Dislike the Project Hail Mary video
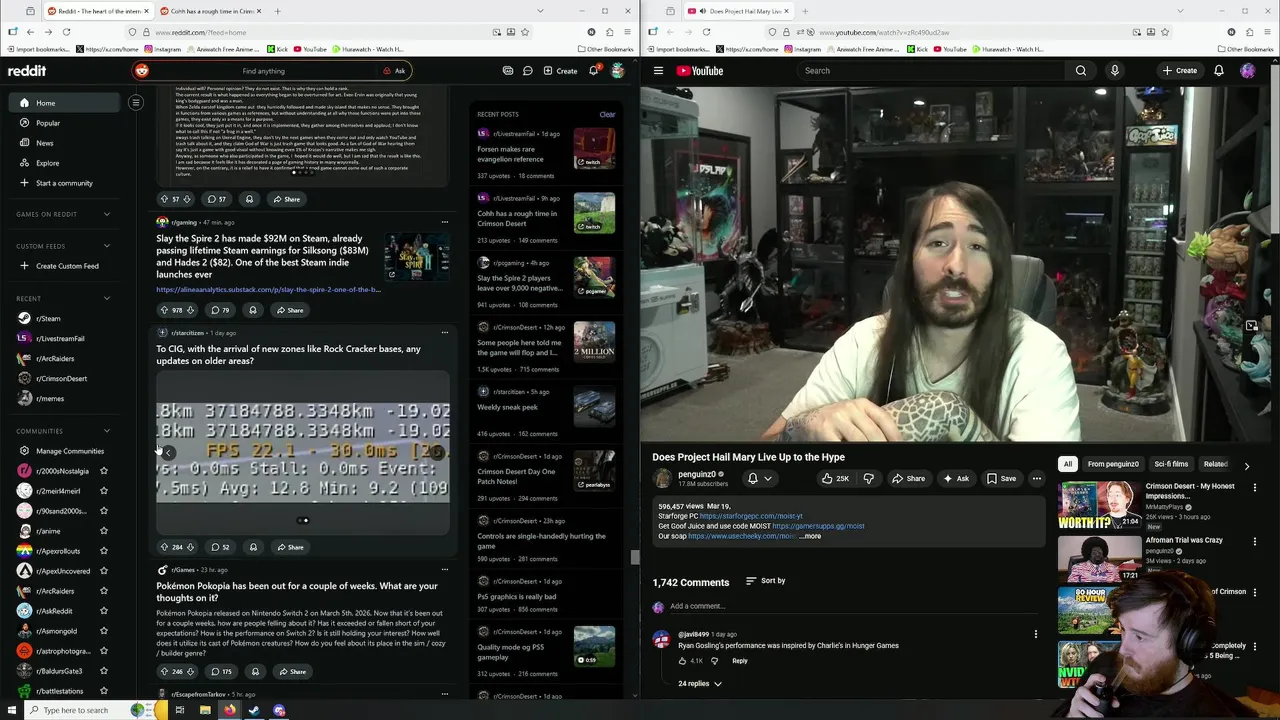 click(867, 478)
